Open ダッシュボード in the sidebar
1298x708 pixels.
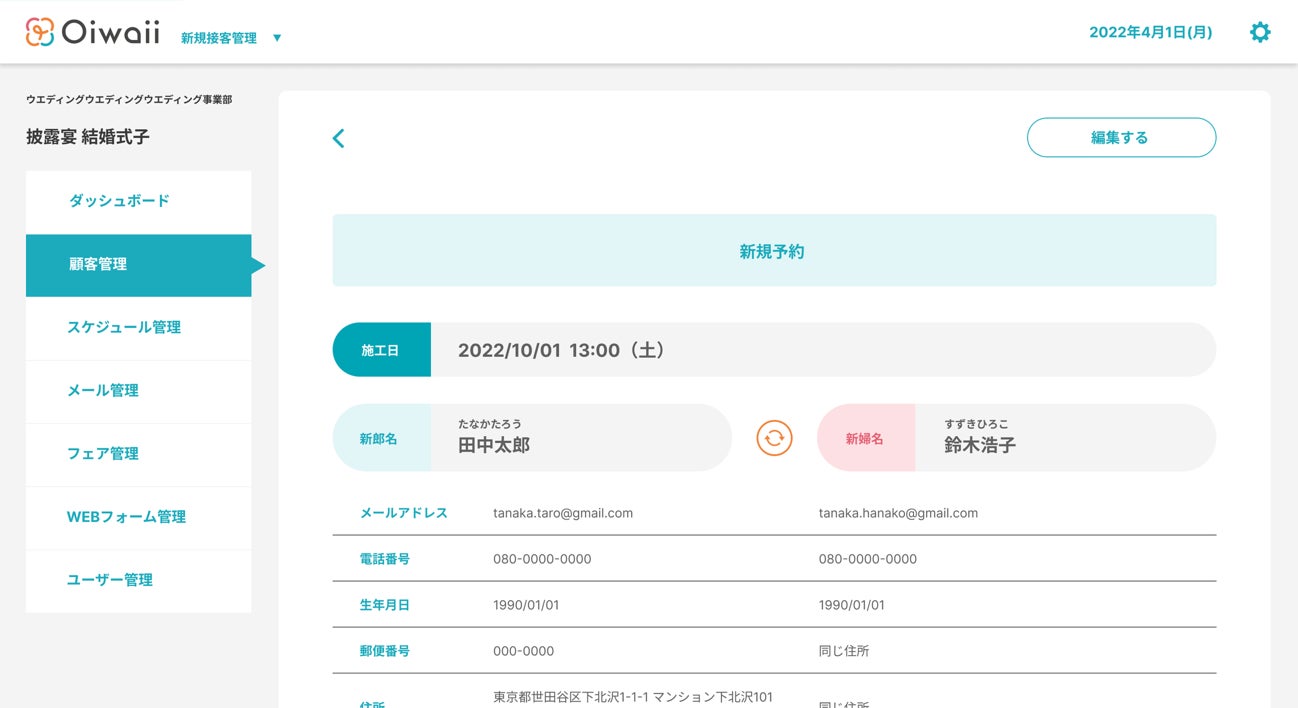tap(119, 201)
